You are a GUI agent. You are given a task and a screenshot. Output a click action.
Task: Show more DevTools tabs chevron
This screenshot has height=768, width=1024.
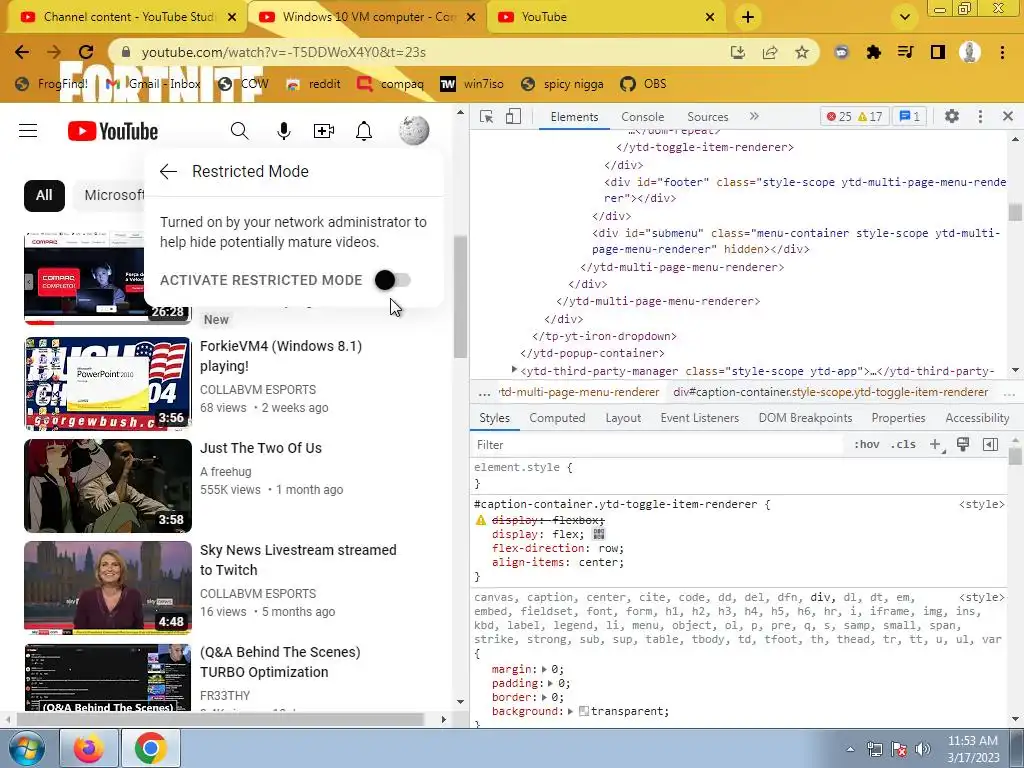pos(754,116)
